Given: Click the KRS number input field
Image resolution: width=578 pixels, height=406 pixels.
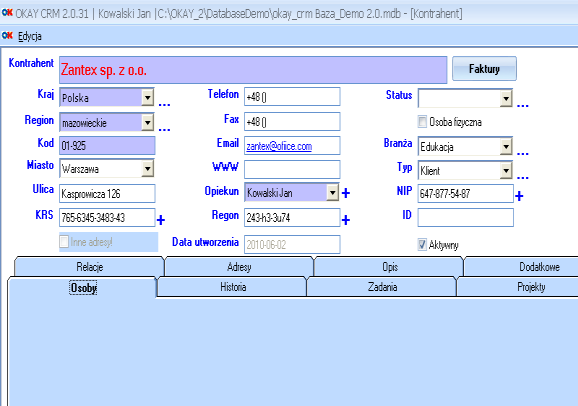Looking at the screenshot, I should (x=107, y=217).
